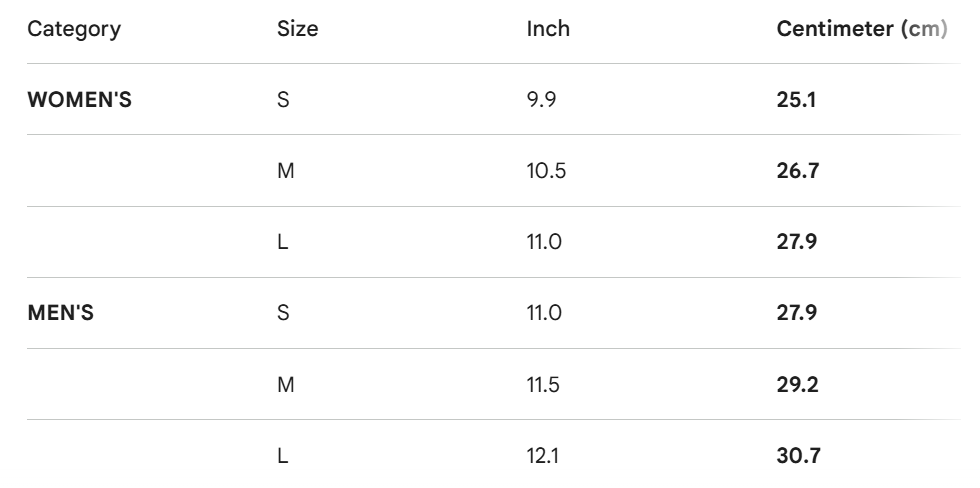980x488 pixels.
Task: Select the Category column header
Action: pyautogui.click(x=74, y=29)
